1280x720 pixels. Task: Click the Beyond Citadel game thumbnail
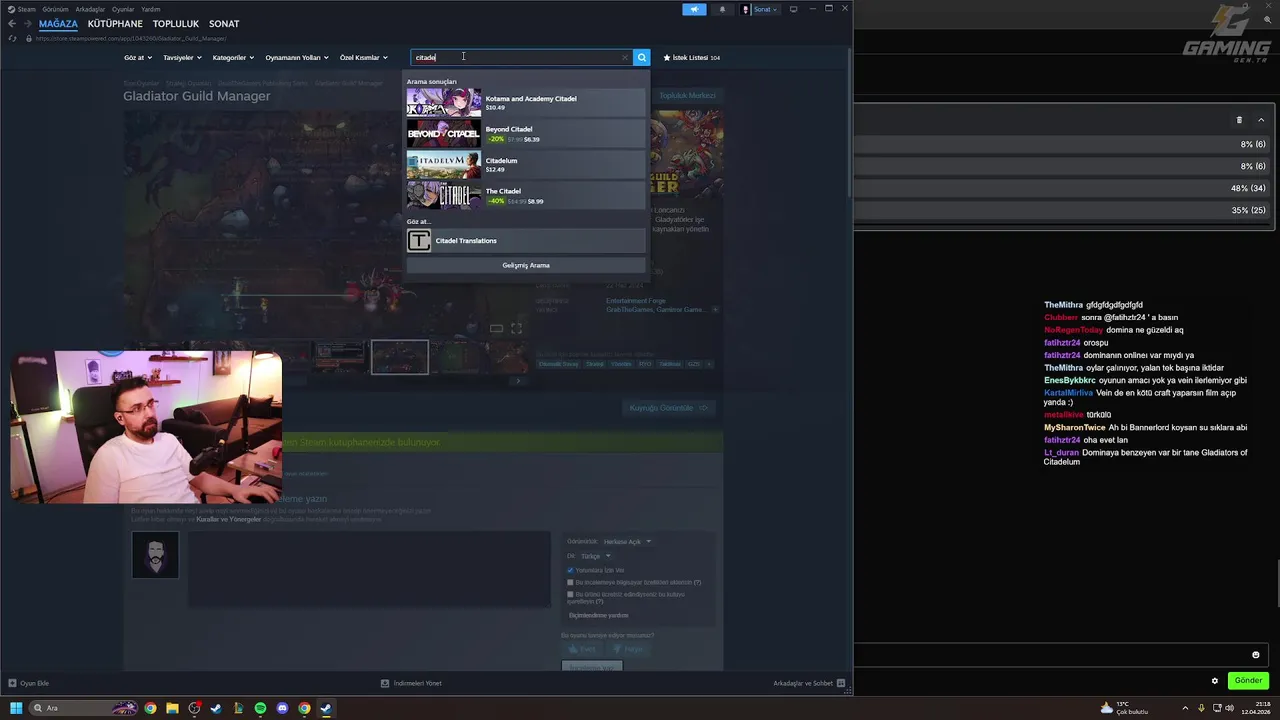pos(444,133)
